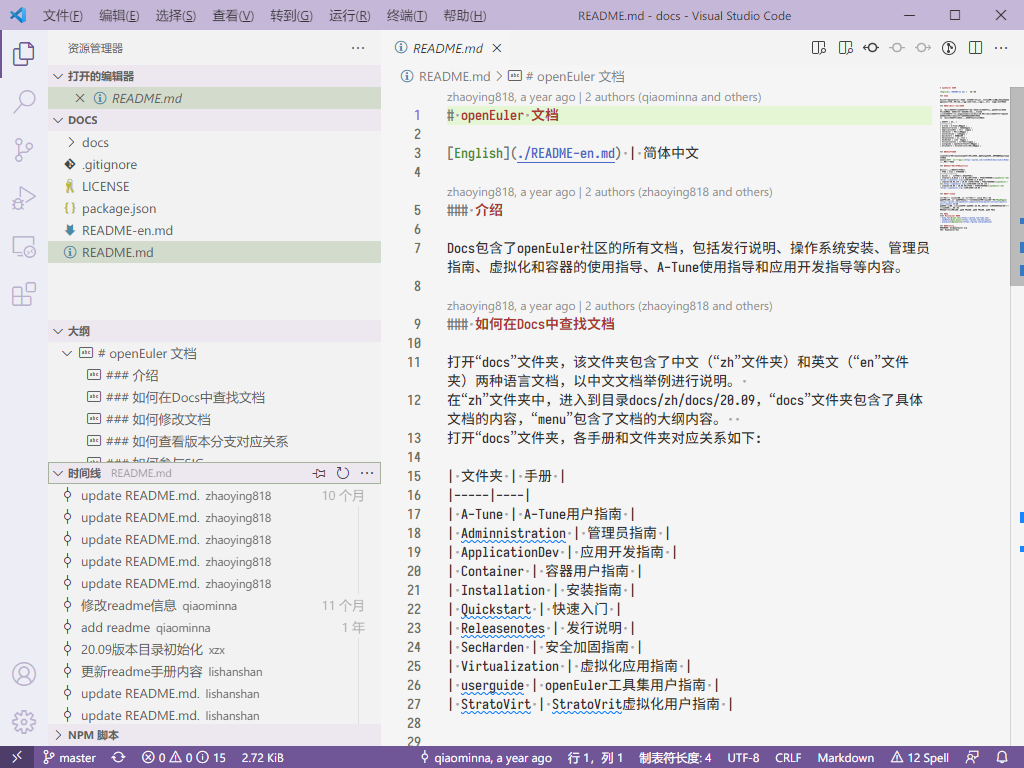Open the Search view in activity bar
Viewport: 1024px width, 768px height.
click(24, 101)
